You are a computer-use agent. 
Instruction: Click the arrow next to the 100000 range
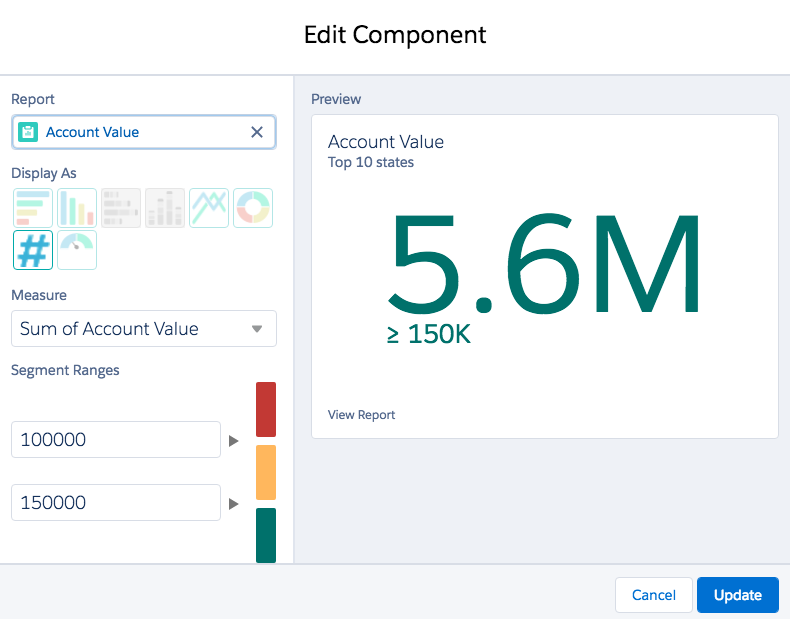coord(234,441)
